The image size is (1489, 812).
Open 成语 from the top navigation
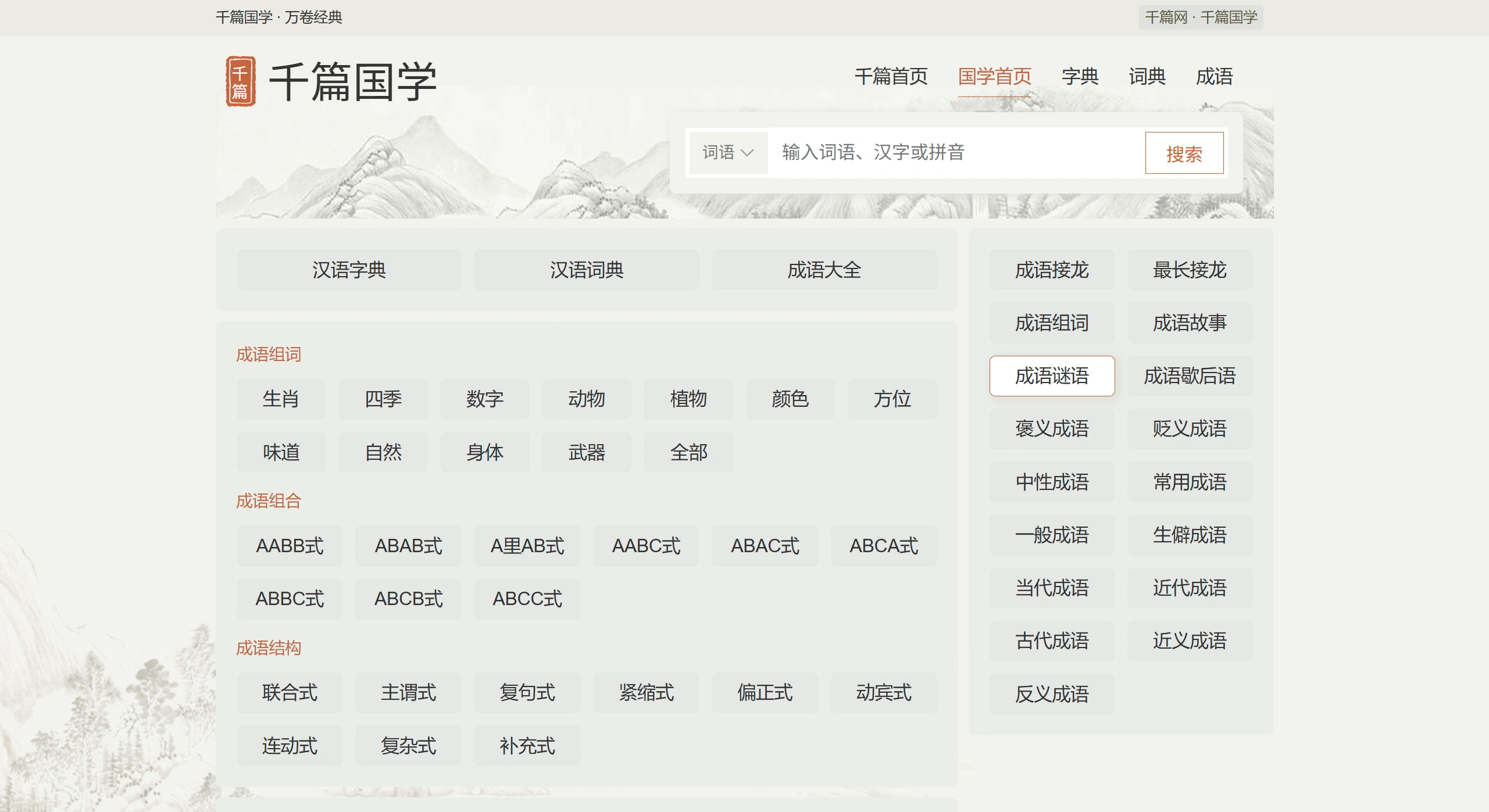pos(1215,76)
